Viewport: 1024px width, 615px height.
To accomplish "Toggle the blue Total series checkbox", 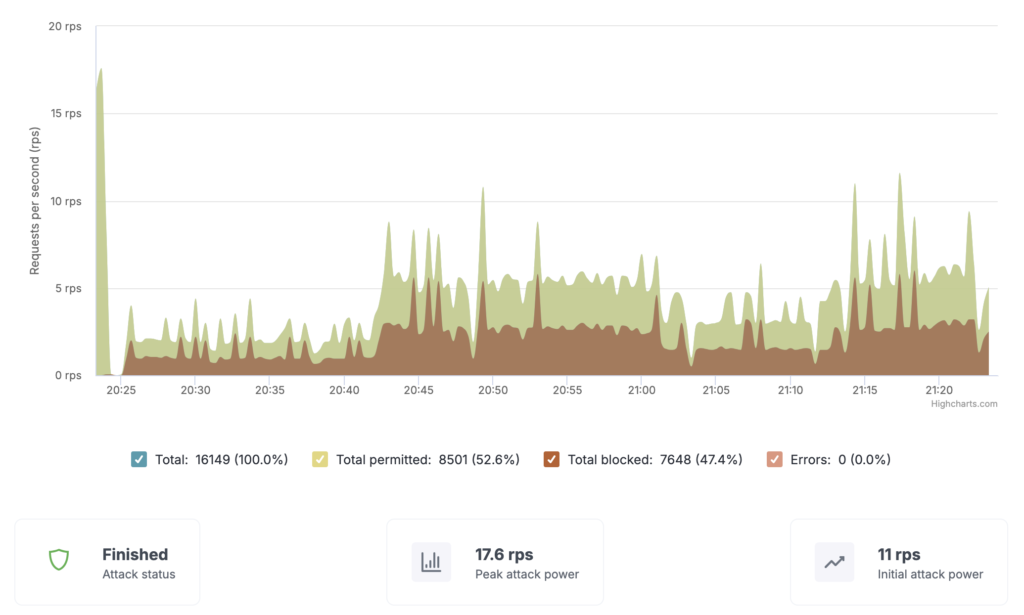I will tap(139, 460).
